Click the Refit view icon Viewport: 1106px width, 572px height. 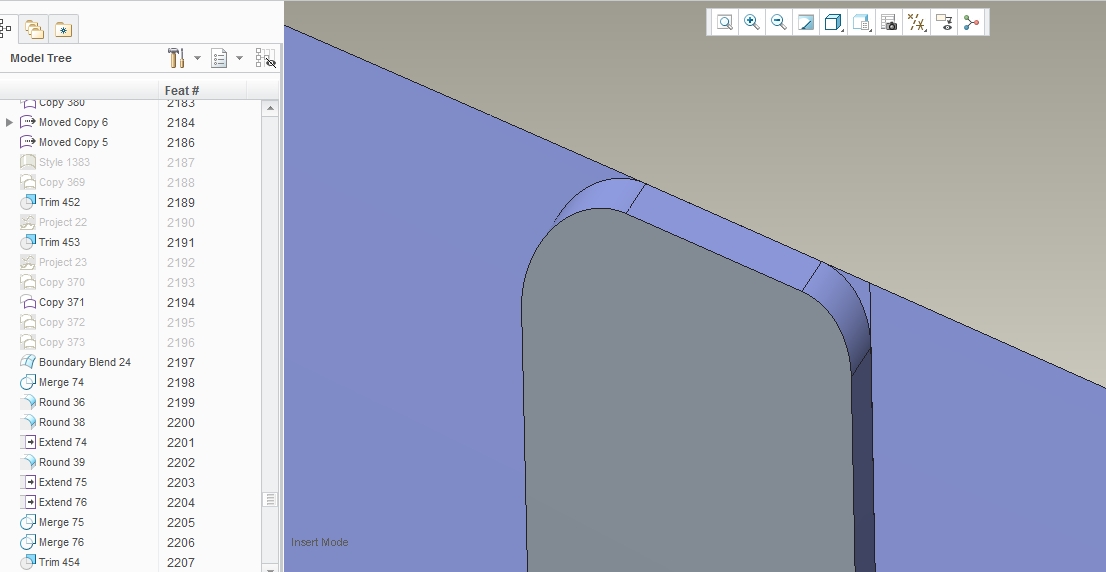(724, 22)
